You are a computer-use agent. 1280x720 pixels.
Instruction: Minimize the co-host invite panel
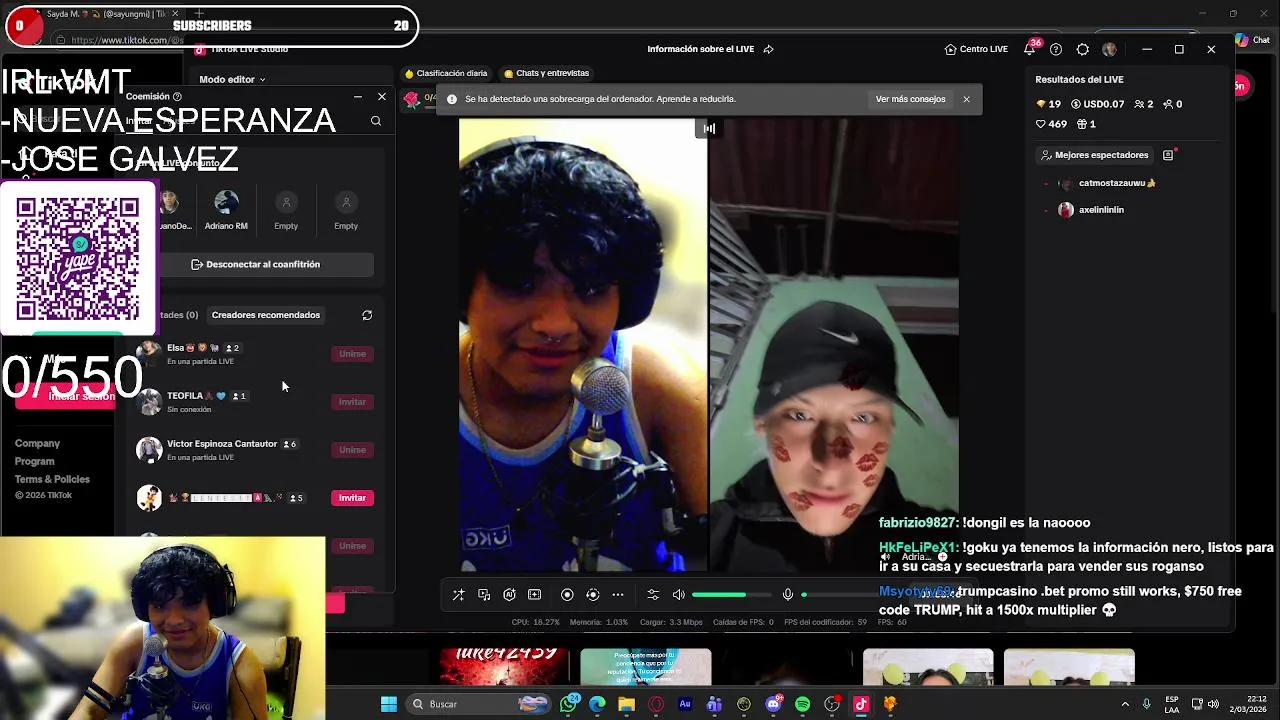click(x=358, y=97)
